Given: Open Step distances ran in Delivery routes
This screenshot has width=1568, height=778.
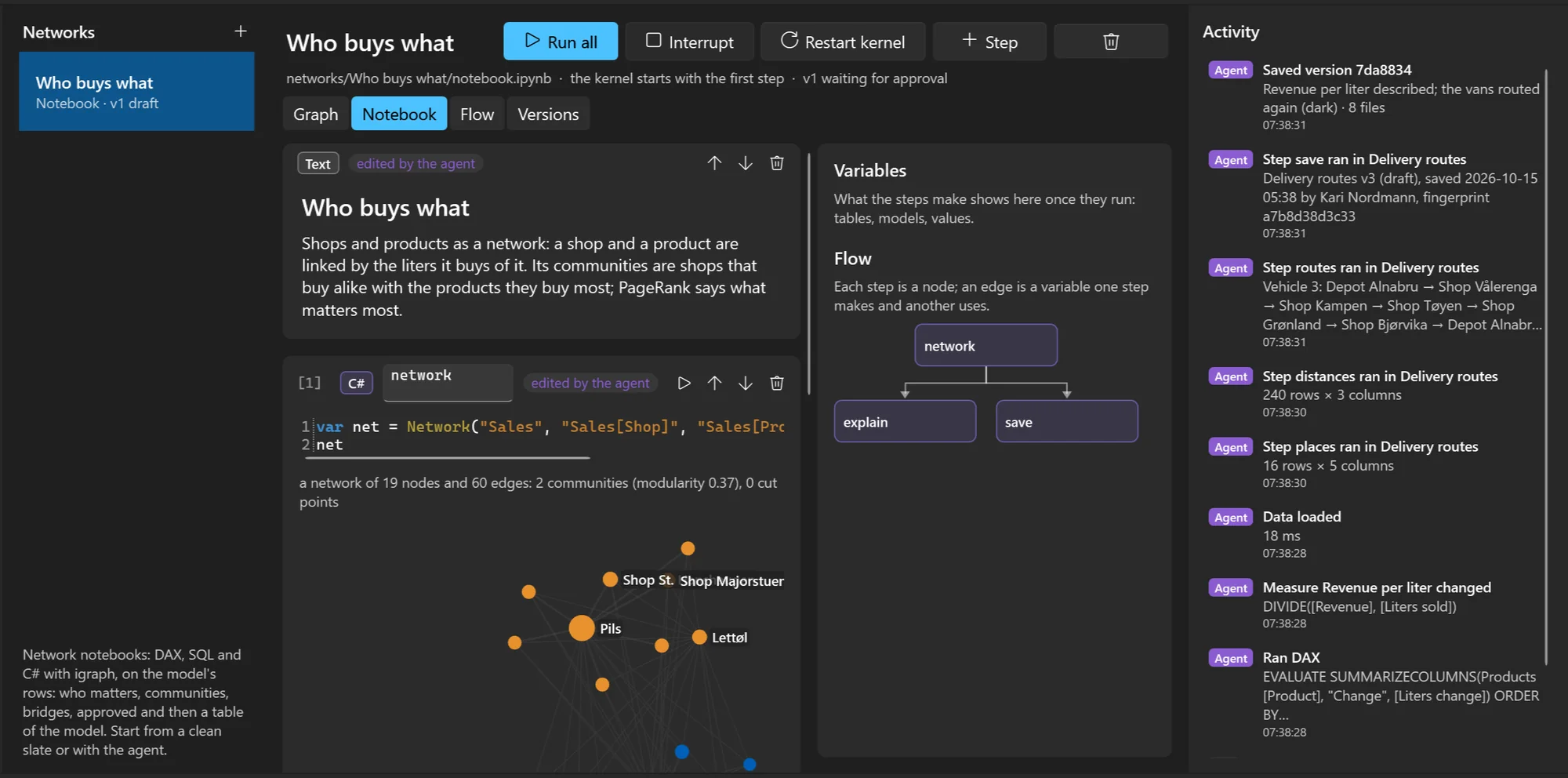Looking at the screenshot, I should coord(1376,394).
